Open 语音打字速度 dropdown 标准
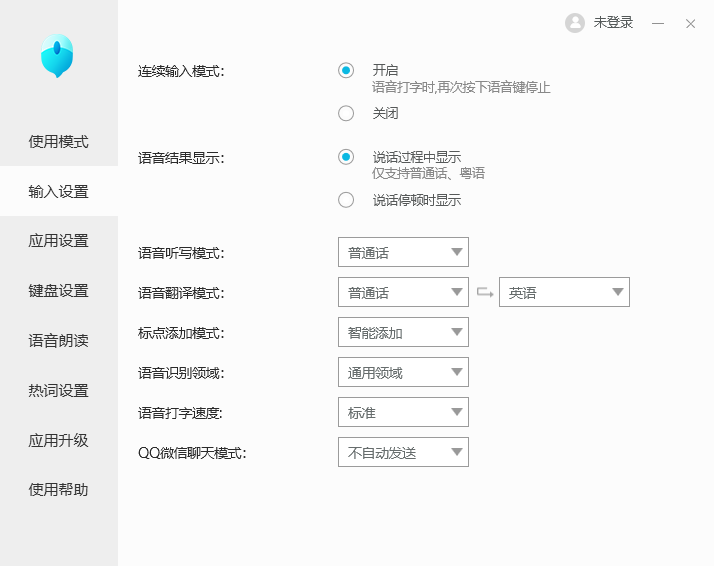This screenshot has width=714, height=566. click(403, 412)
